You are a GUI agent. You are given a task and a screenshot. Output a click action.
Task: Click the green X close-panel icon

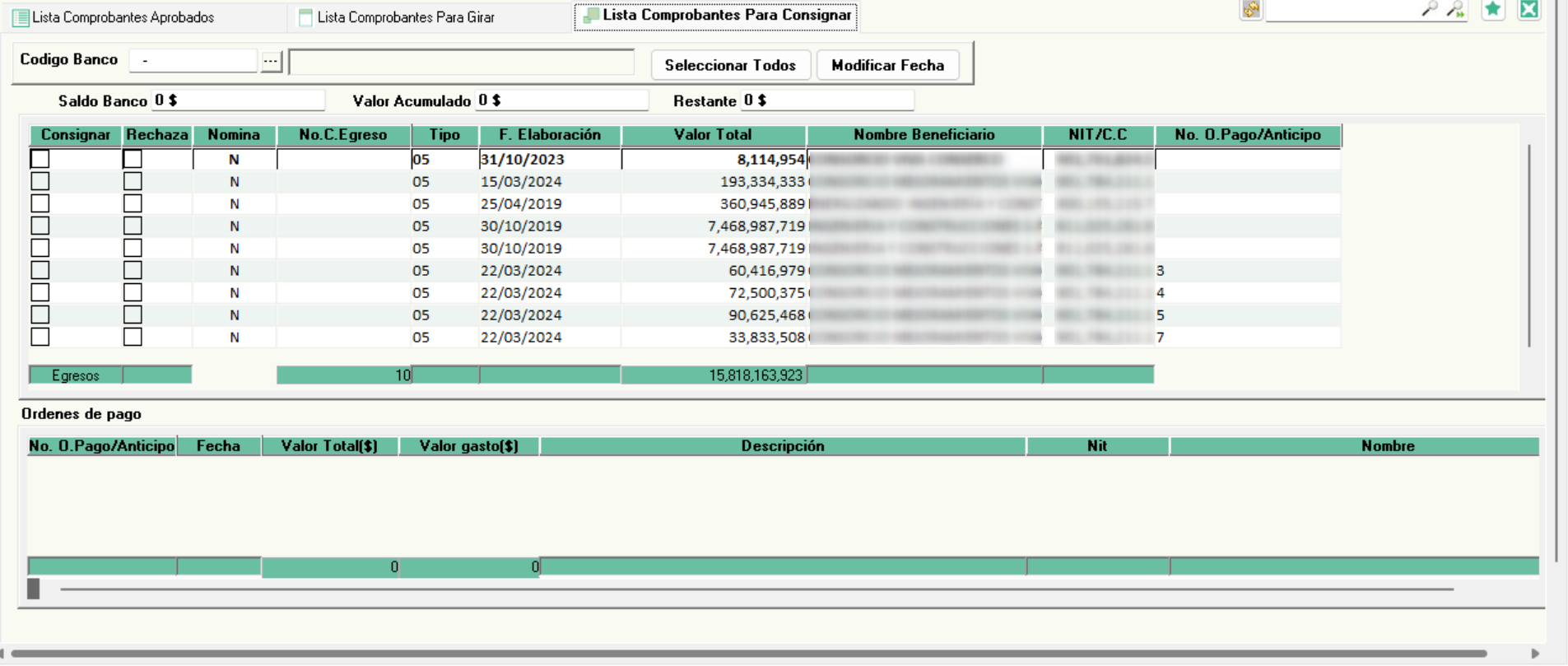(1528, 9)
